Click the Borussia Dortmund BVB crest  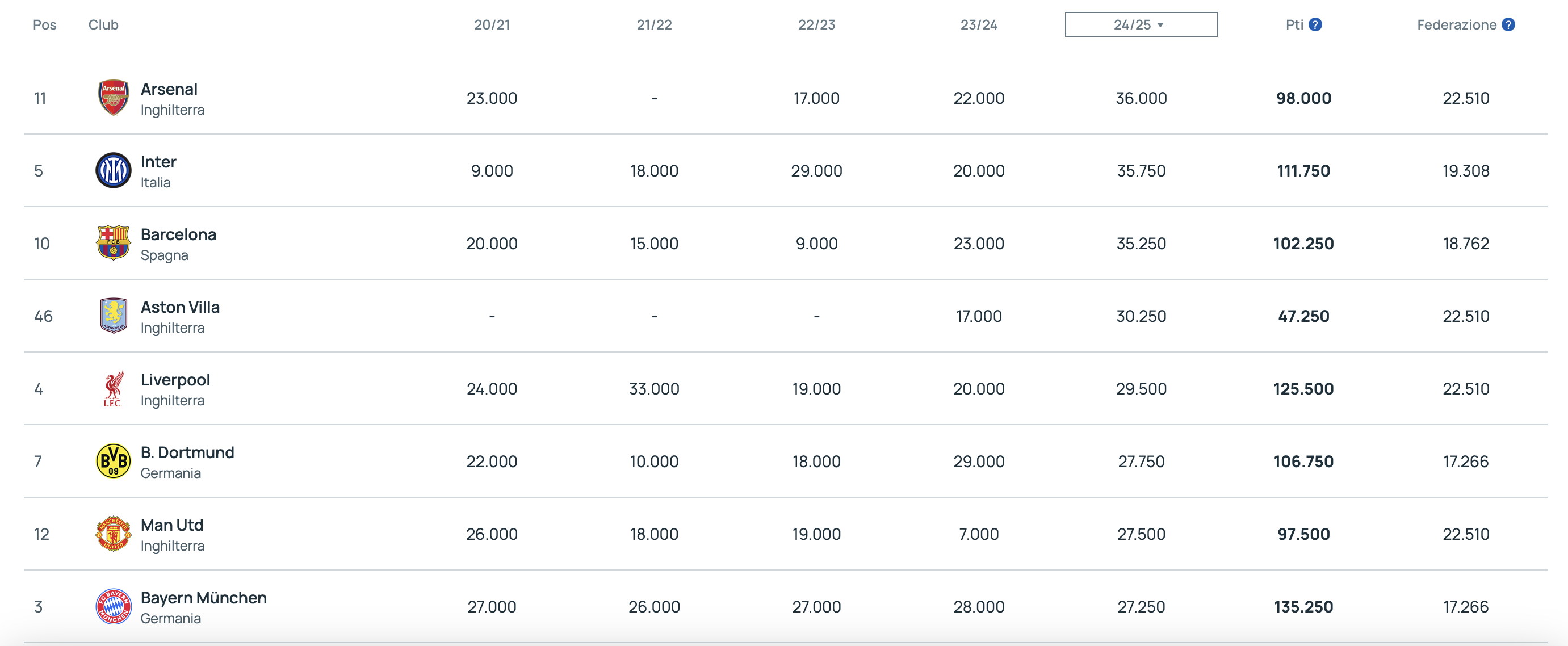pos(113,461)
